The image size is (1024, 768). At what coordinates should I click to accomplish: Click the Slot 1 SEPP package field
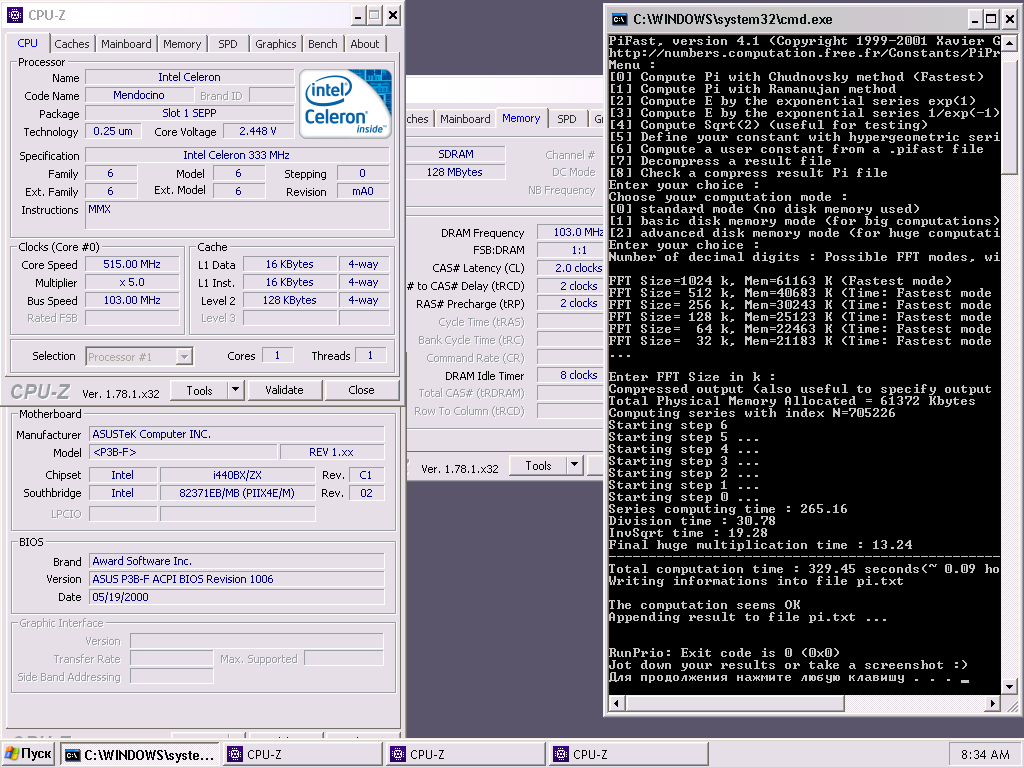tap(189, 113)
